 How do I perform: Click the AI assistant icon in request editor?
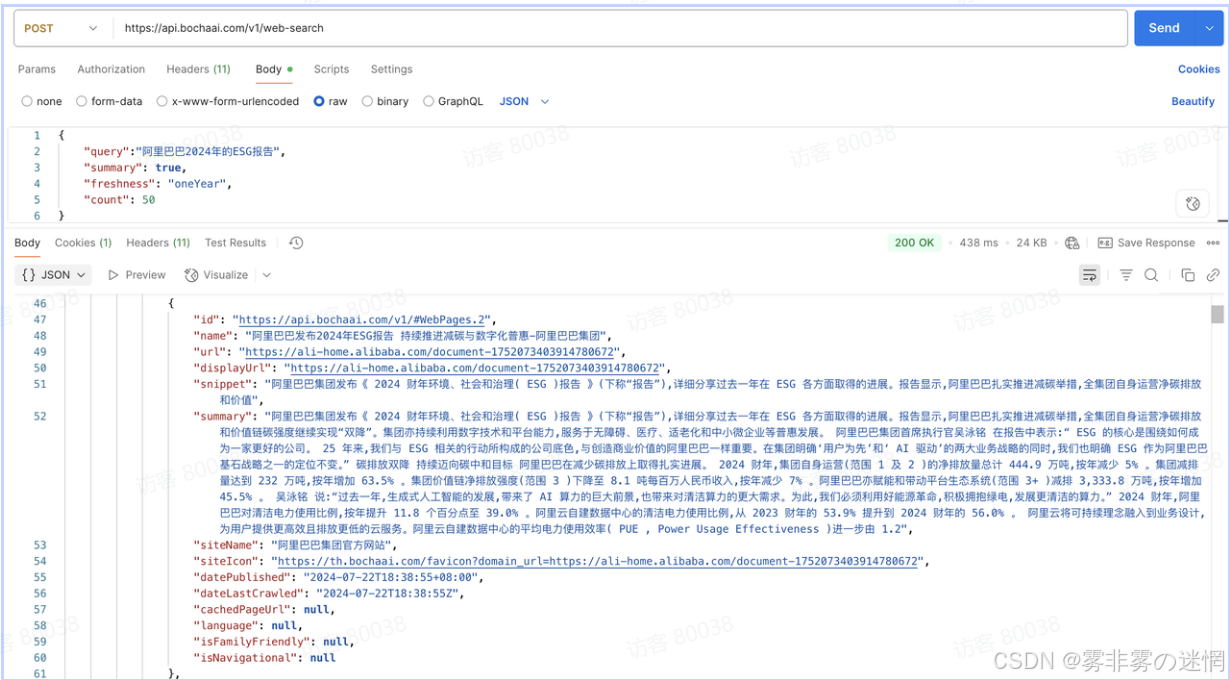tap(1192, 204)
